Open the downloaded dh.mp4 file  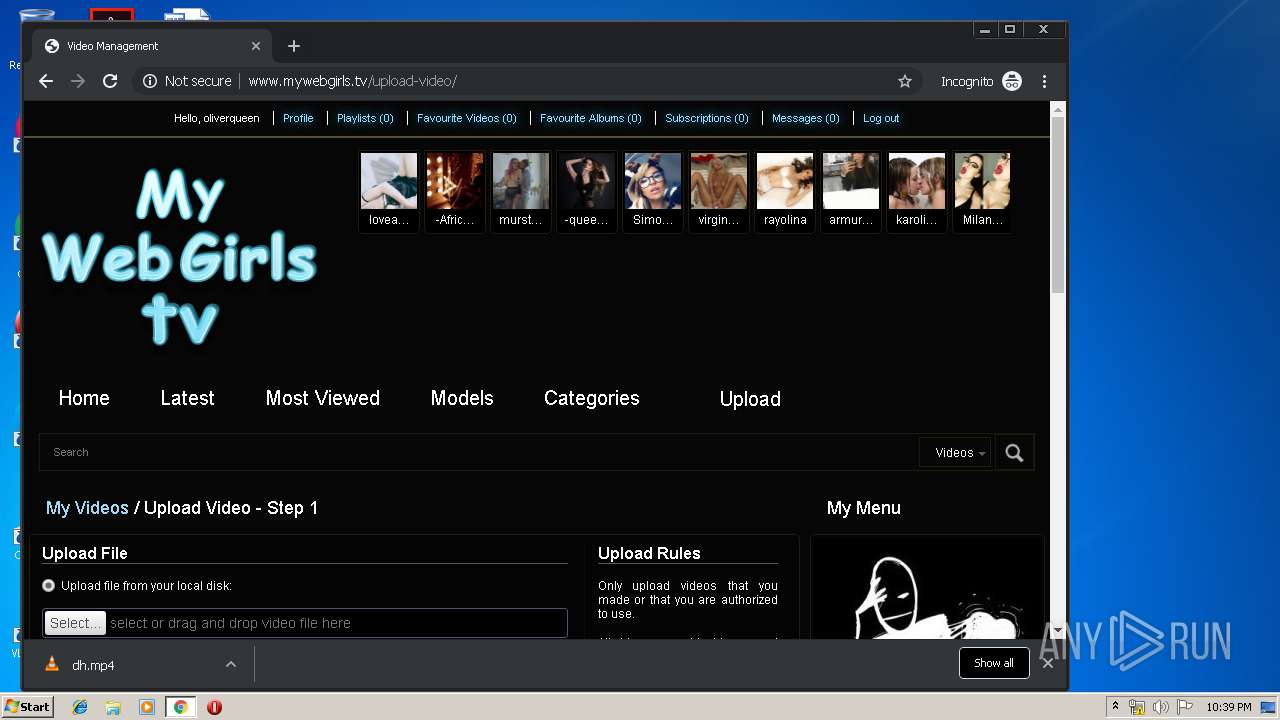93,665
